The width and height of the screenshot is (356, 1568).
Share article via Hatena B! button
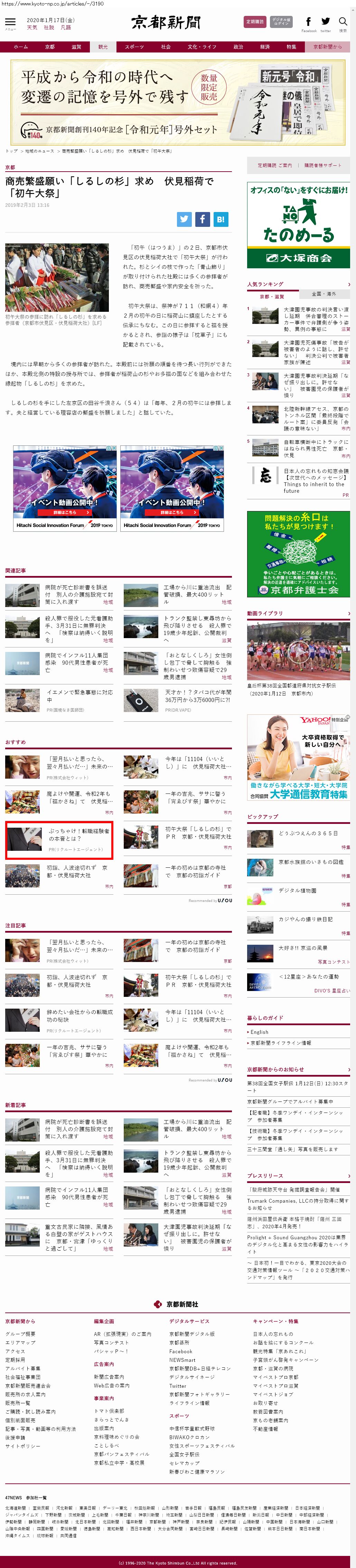point(221,219)
